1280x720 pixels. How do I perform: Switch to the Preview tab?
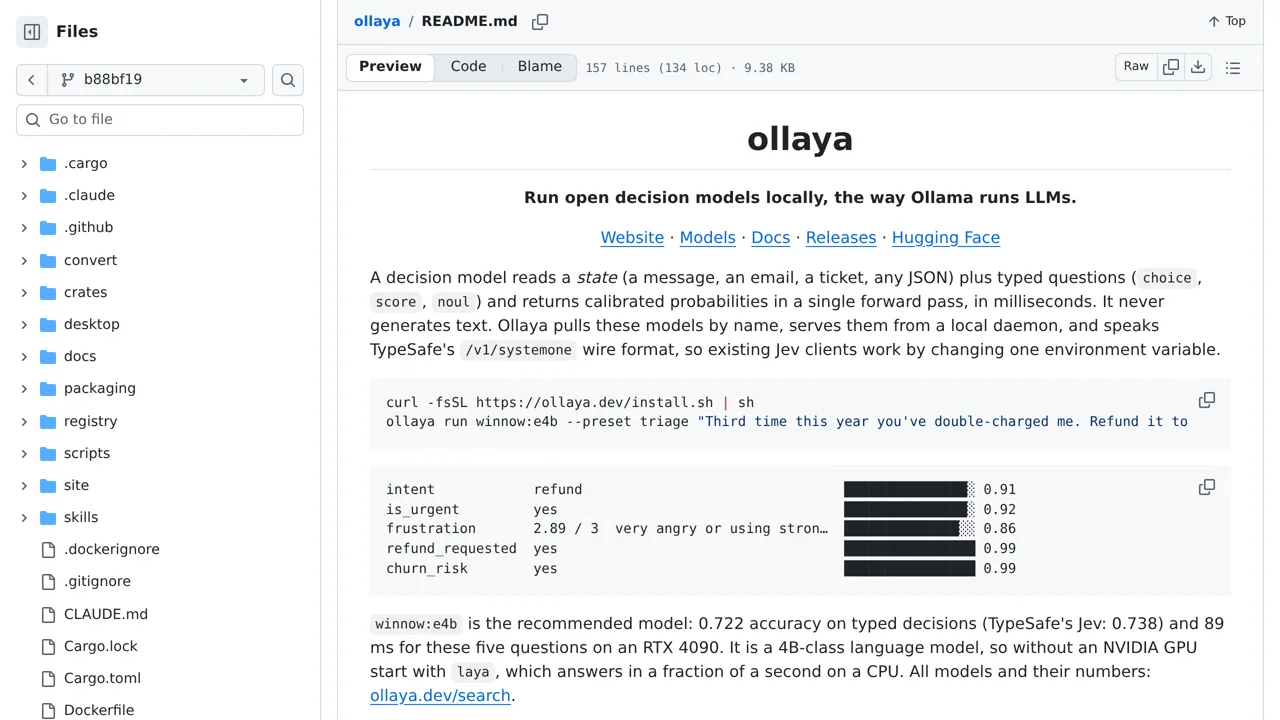point(390,67)
